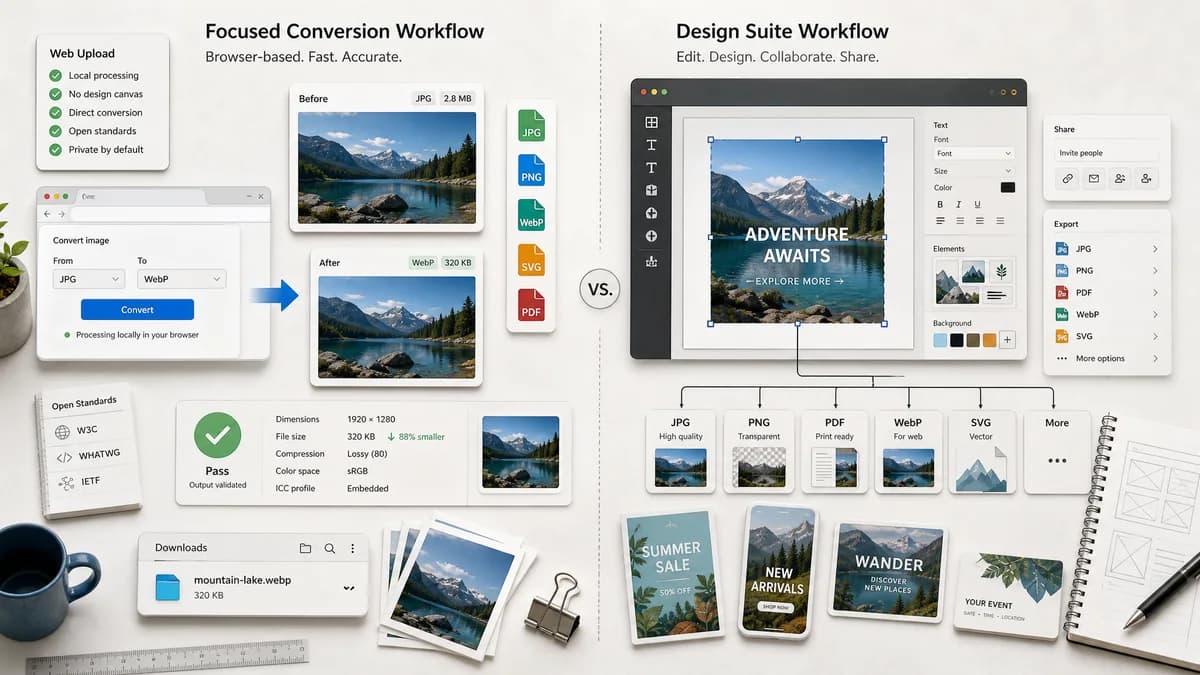The image size is (1200, 675).
Task: Toggle the Private by default check
Action: point(56,149)
